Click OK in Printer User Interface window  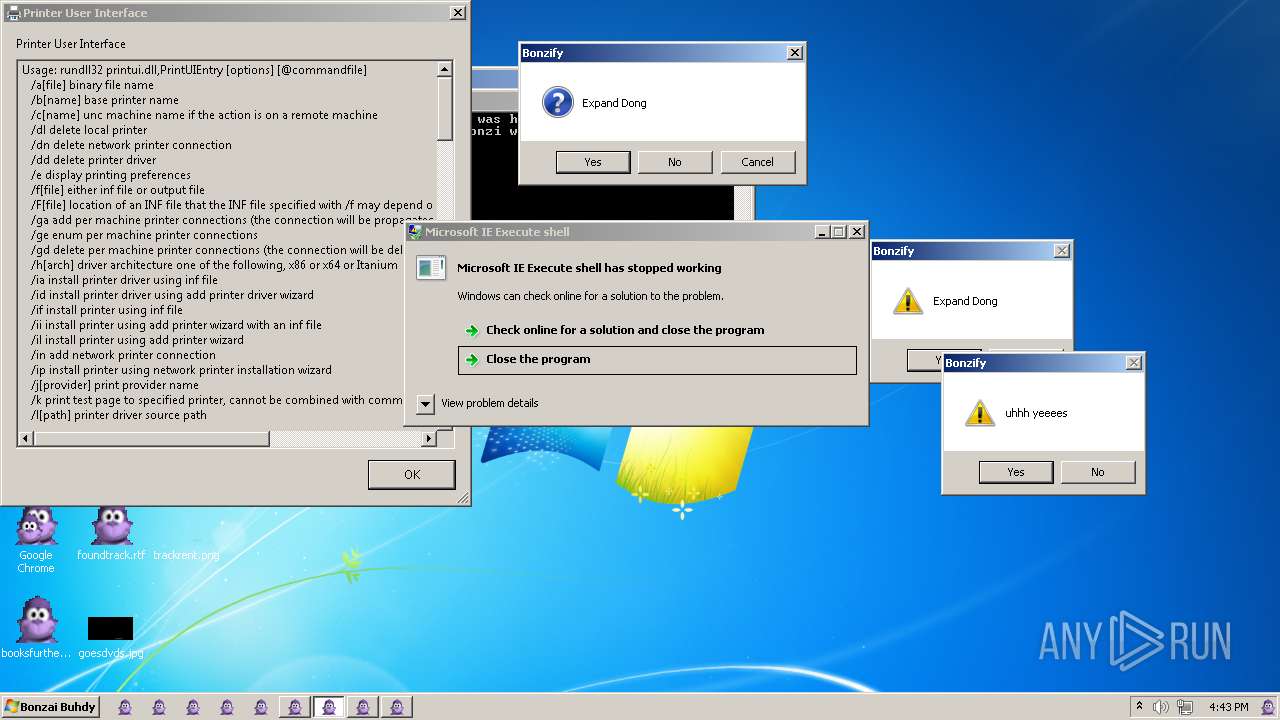pos(412,474)
